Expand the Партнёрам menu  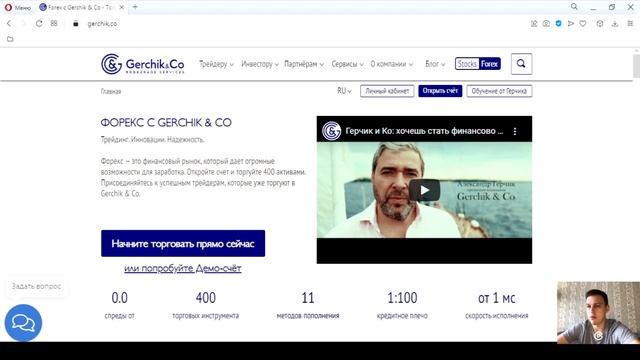click(304, 64)
